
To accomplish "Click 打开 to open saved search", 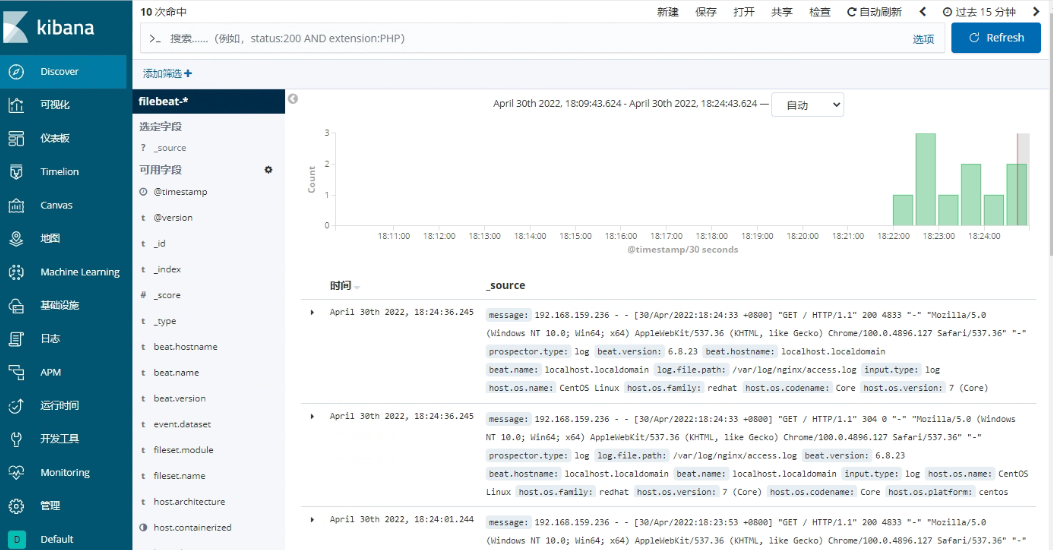I will coord(744,11).
